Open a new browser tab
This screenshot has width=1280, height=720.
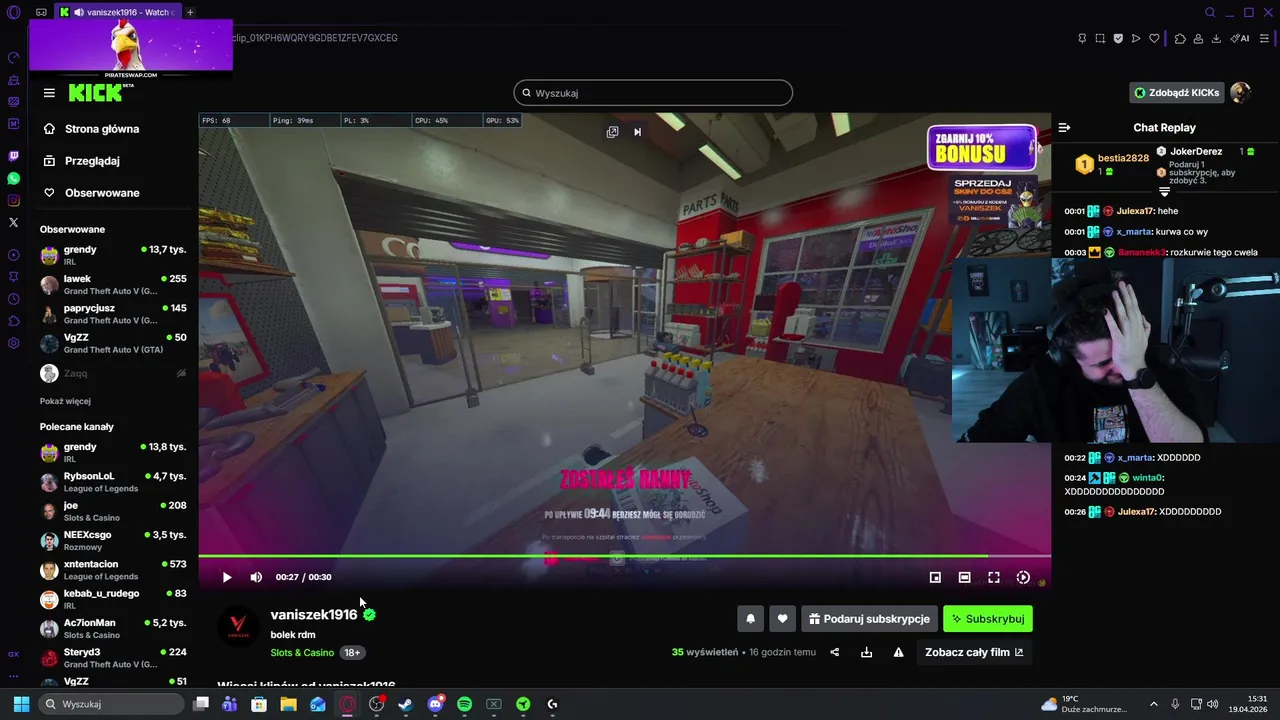[x=190, y=12]
